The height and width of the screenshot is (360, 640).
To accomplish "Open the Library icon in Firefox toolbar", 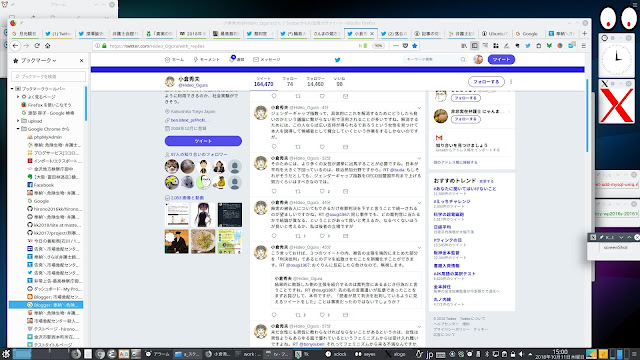I will click(x=464, y=46).
